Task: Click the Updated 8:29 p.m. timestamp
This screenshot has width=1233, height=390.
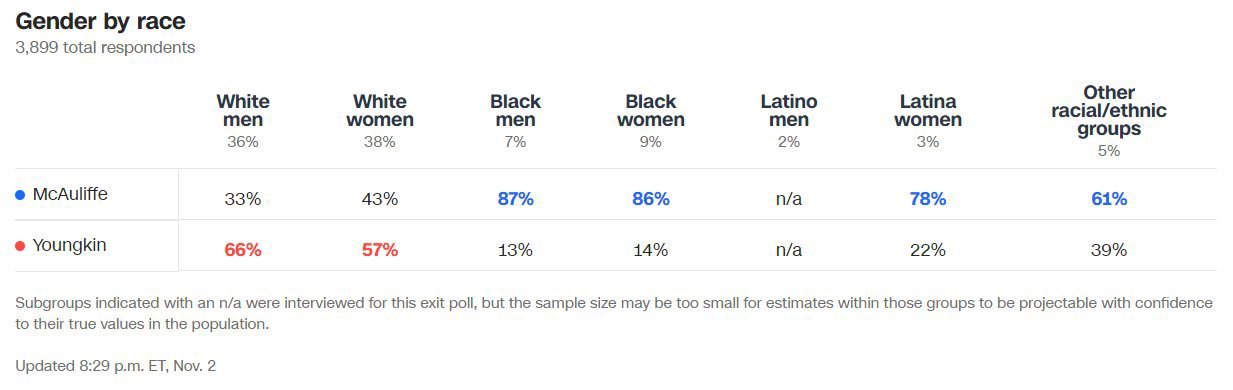Action: point(115,366)
